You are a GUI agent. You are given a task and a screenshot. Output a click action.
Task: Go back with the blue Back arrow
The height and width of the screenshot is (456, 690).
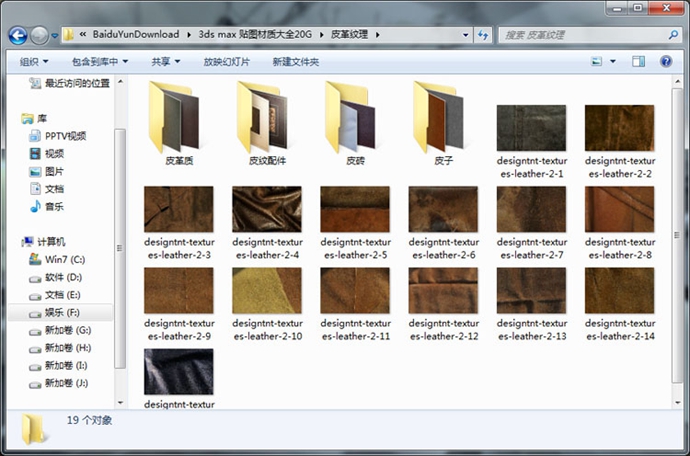(x=18, y=35)
